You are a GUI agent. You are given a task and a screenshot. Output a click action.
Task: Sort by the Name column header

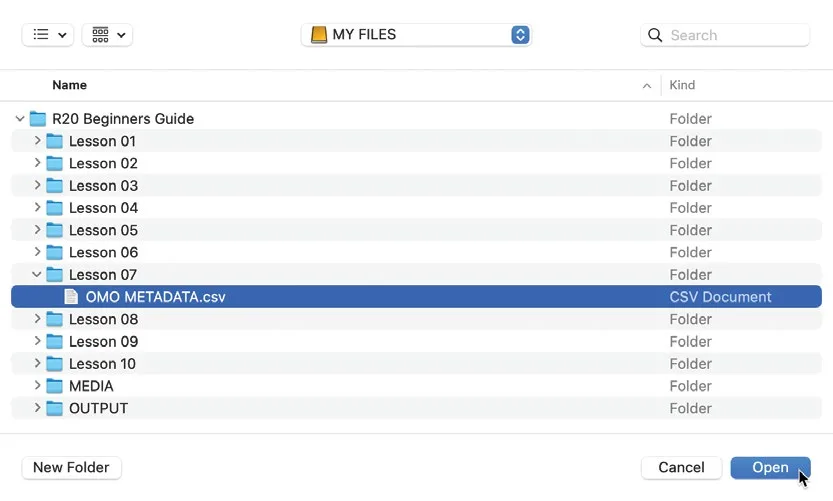point(70,85)
